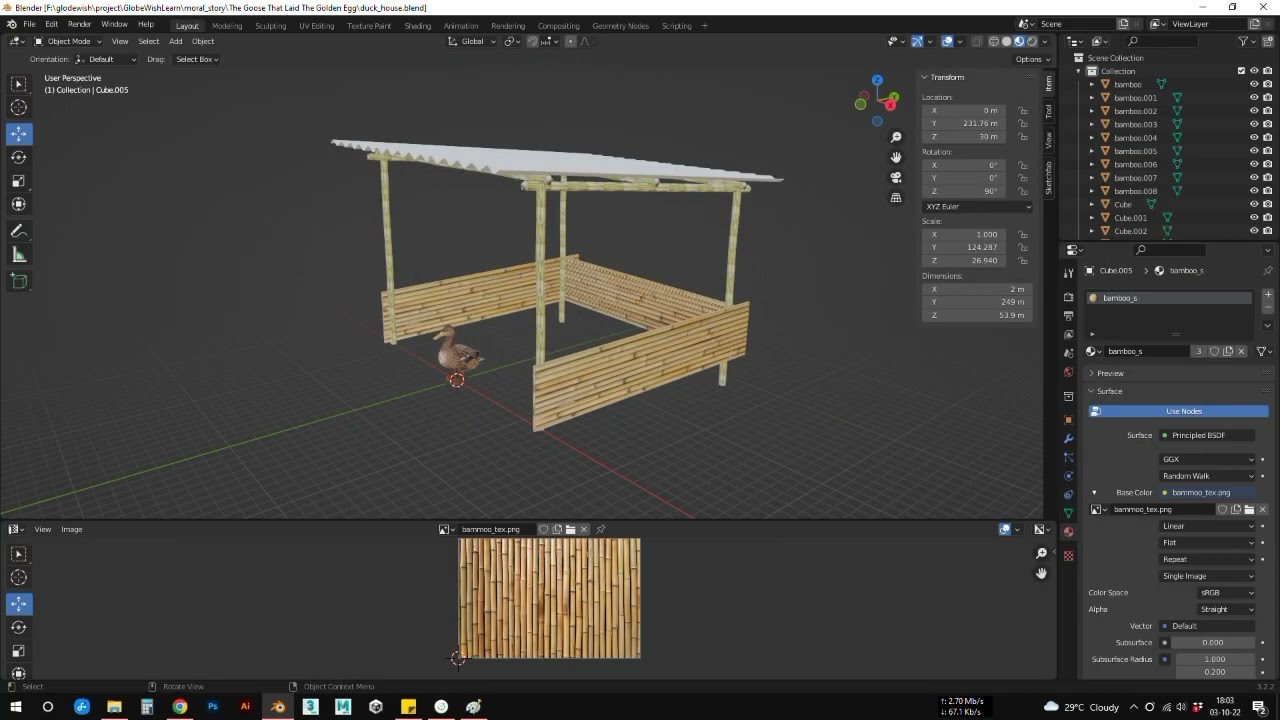Activate the Scale tool in viewport toolbar

coord(19,181)
